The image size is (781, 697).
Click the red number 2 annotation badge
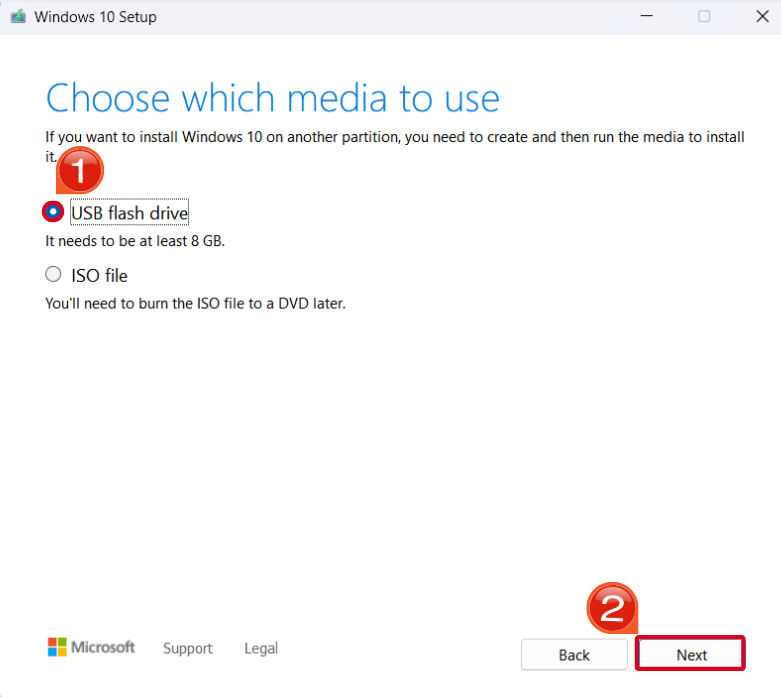(612, 608)
